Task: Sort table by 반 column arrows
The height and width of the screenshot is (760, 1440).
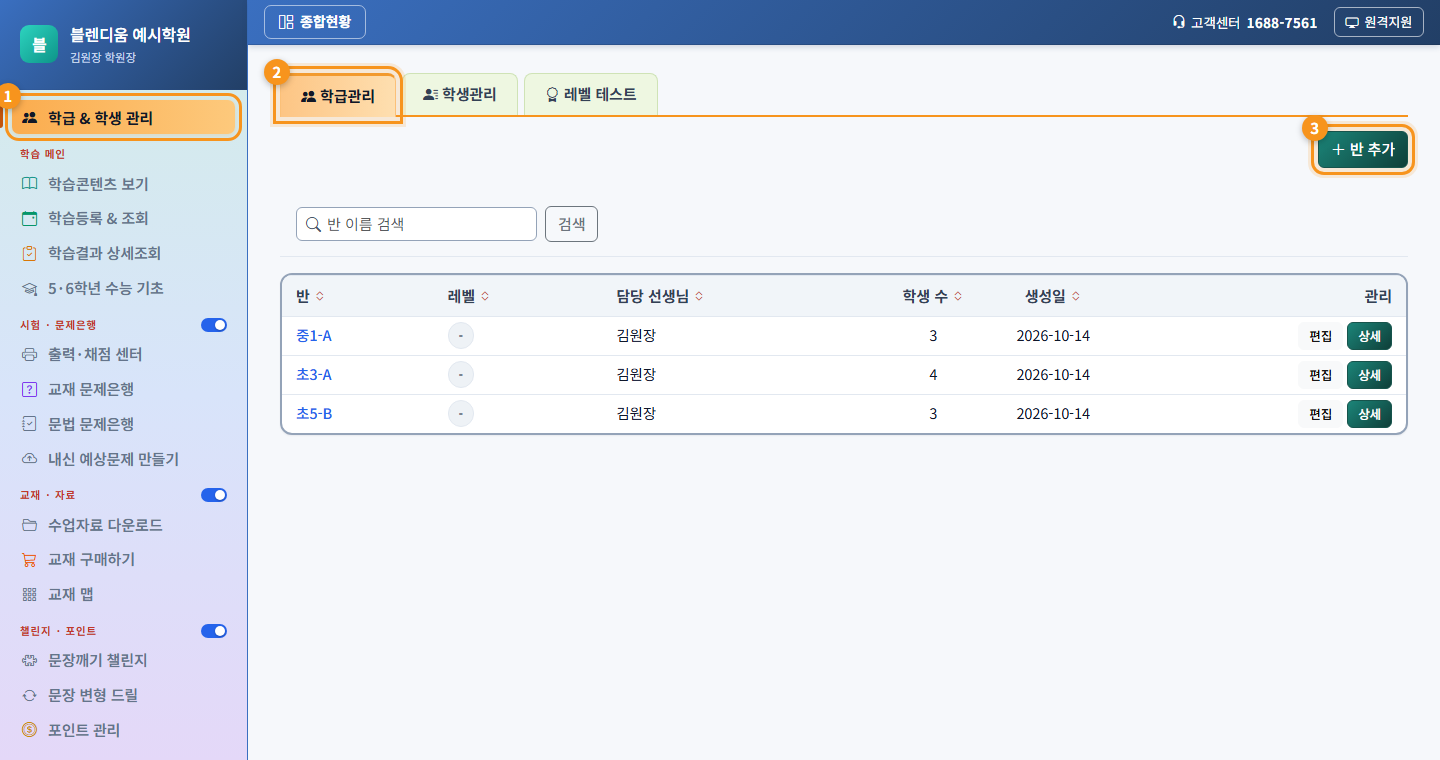Action: tap(320, 296)
